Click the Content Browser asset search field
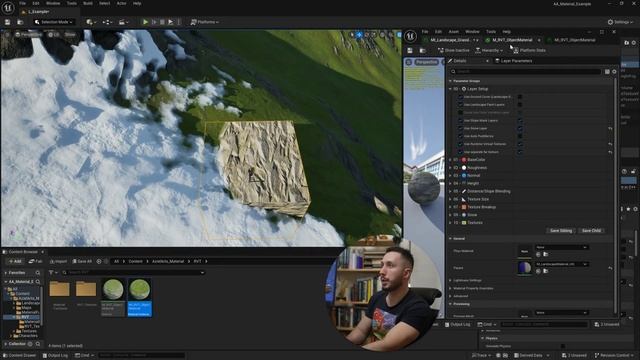The width and height of the screenshot is (640, 360). point(133,272)
